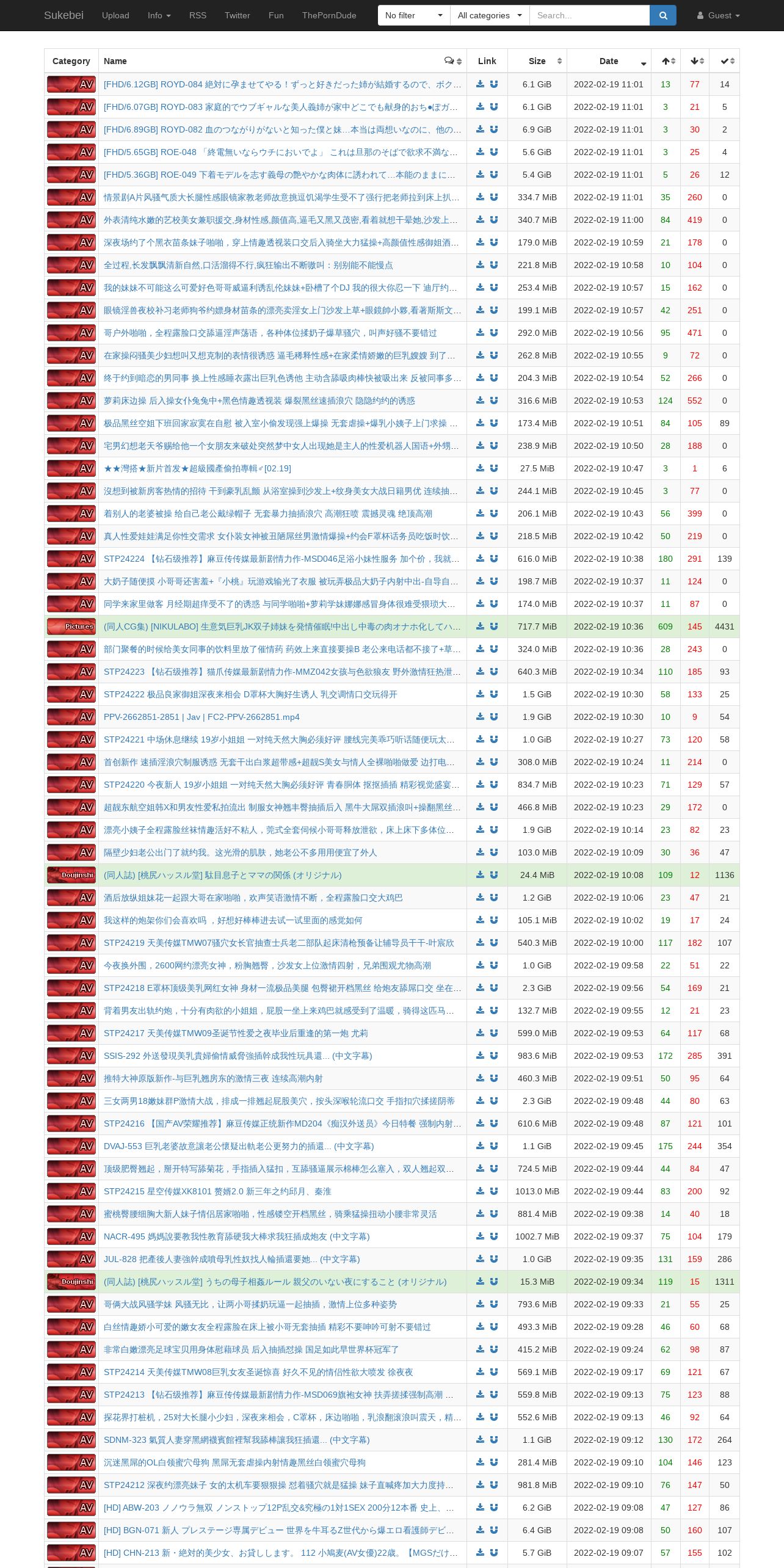Download torrent file for ROE-048 row
Screen dimensions: 784x1568
(481, 152)
